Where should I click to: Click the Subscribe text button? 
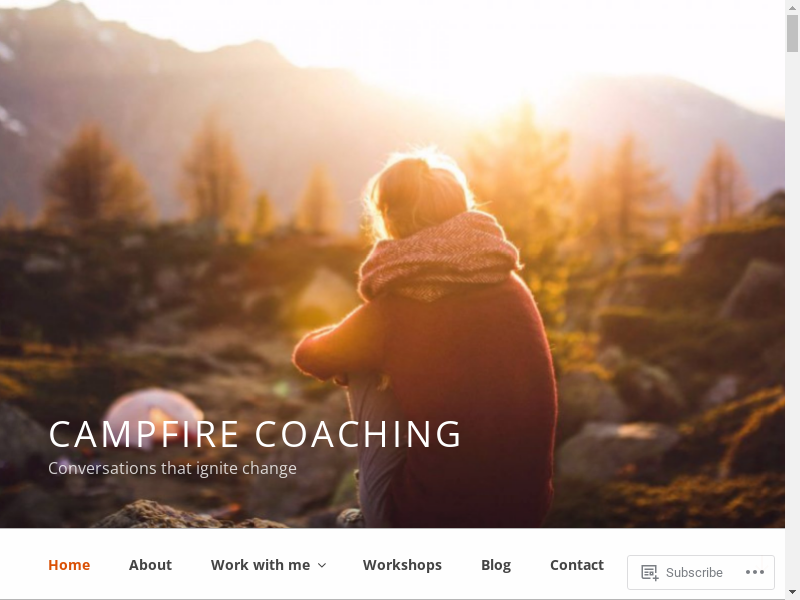click(694, 572)
